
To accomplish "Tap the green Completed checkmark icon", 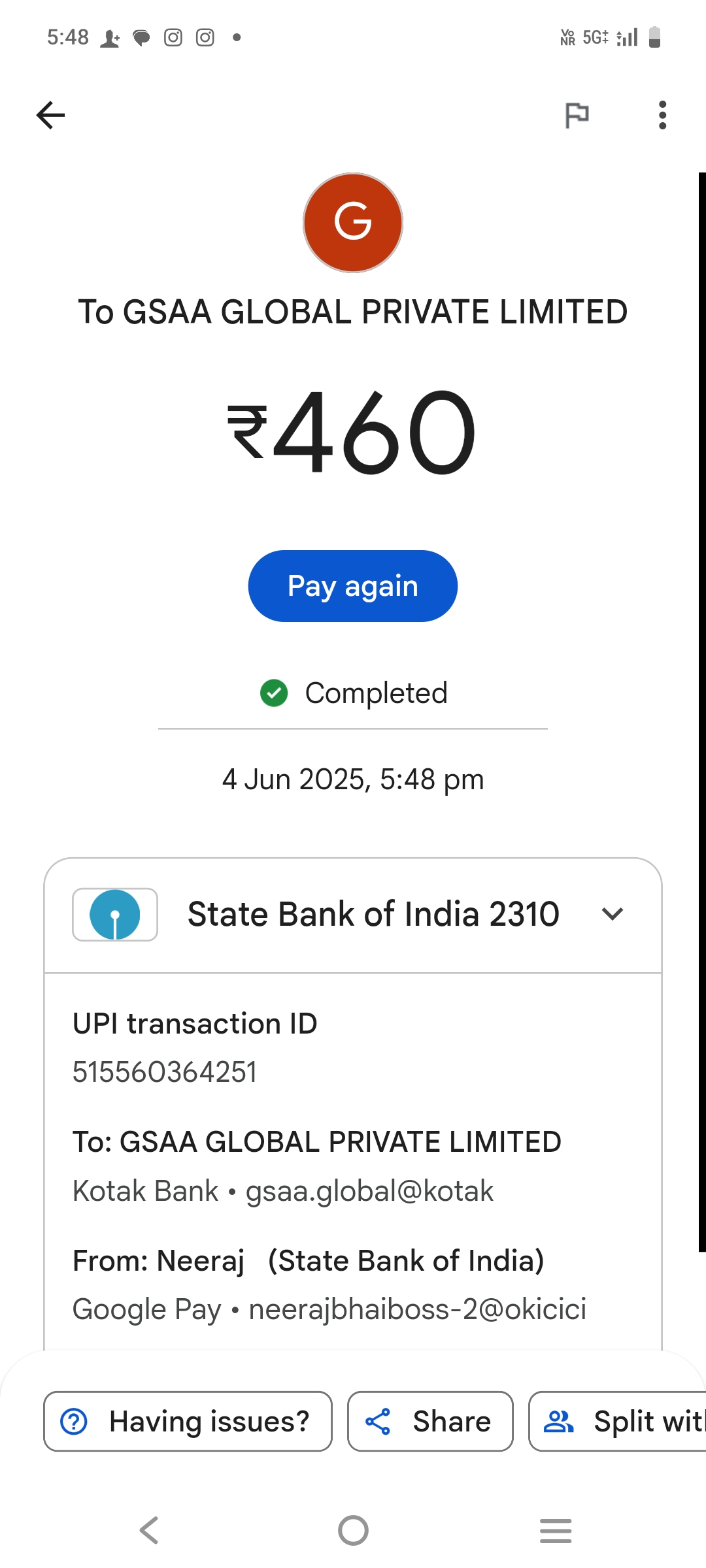I will point(274,693).
